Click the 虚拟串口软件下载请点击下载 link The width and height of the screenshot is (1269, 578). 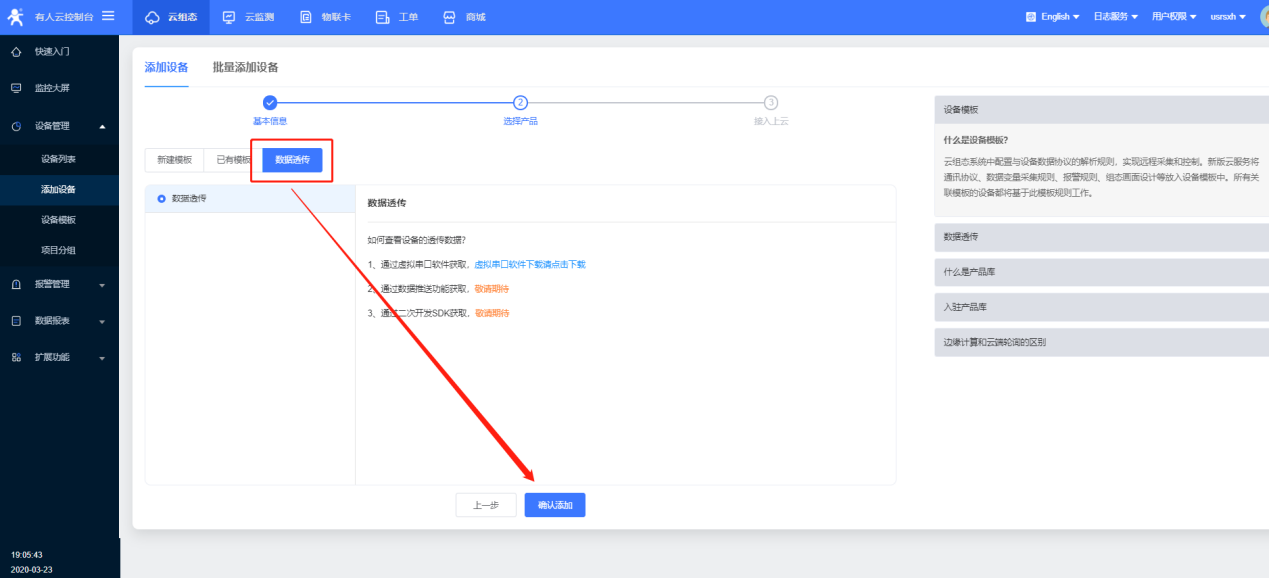[529, 264]
